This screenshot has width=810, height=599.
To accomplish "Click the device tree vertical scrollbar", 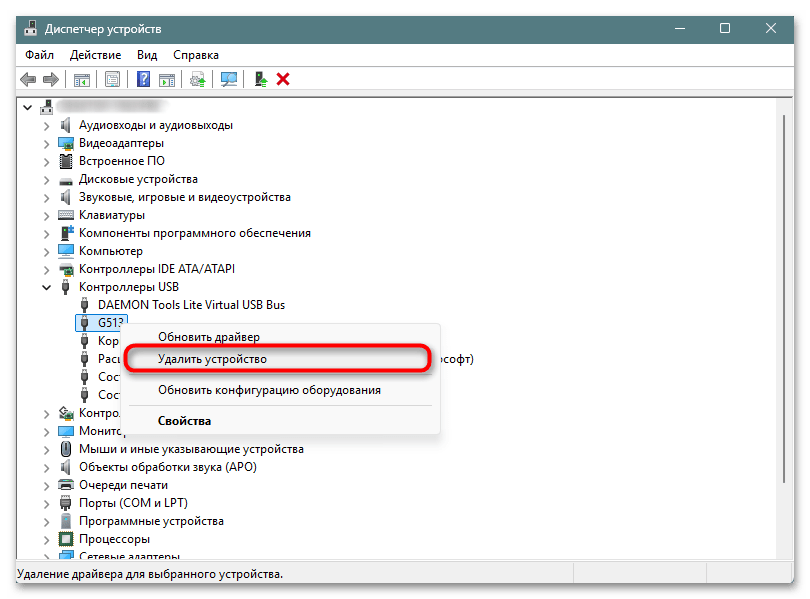I will [x=784, y=300].
